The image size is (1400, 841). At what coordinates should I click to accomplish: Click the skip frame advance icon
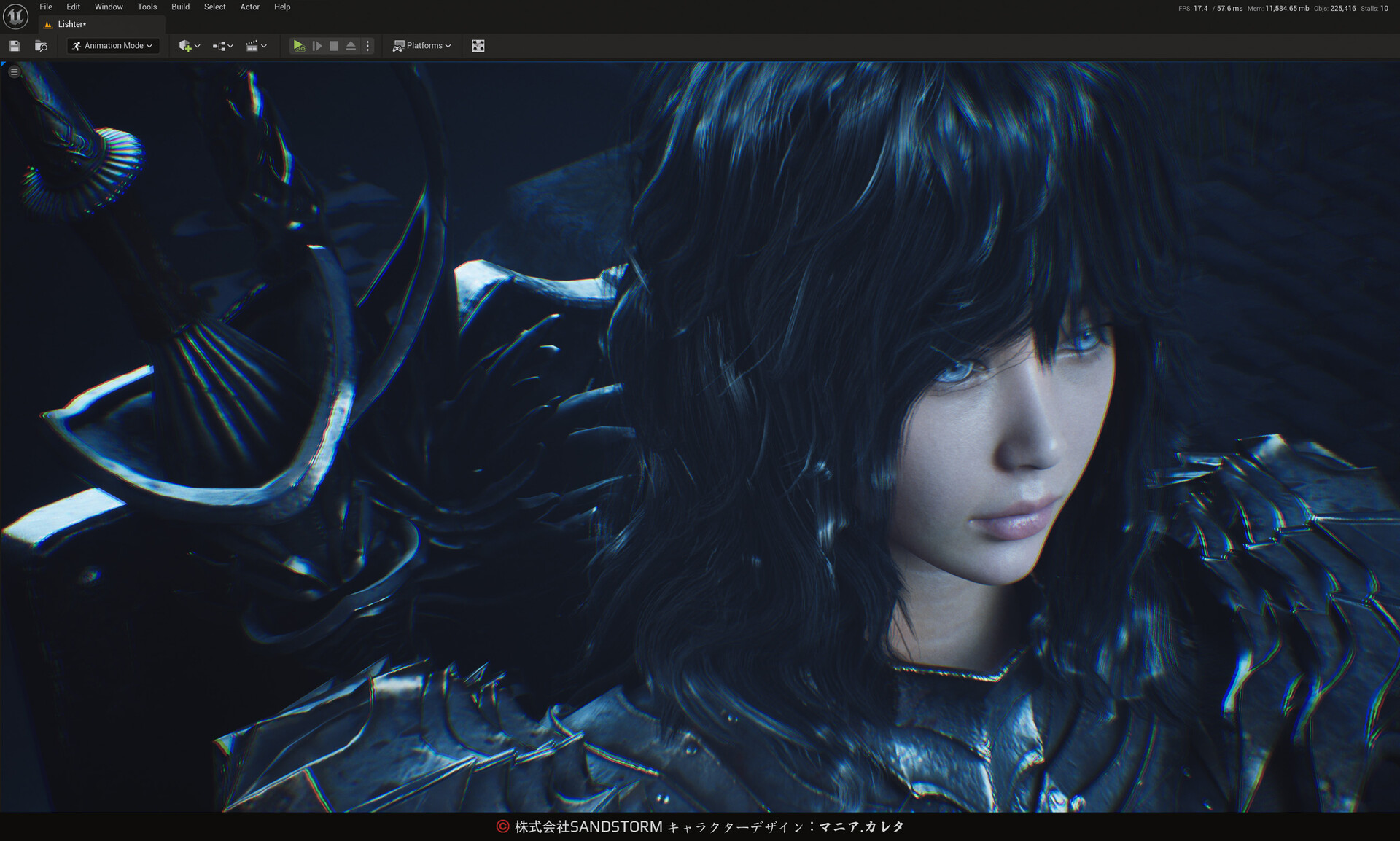(317, 46)
